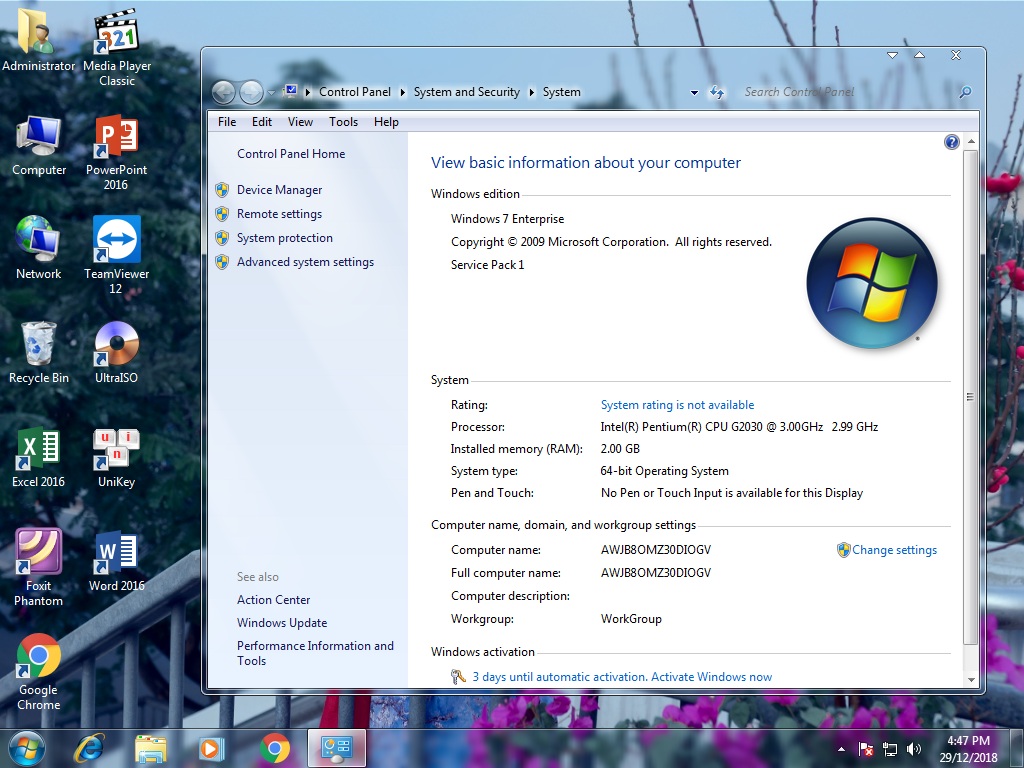Viewport: 1024px width, 768px height.
Task: Open Windows Explorer from the taskbar
Action: coord(151,748)
